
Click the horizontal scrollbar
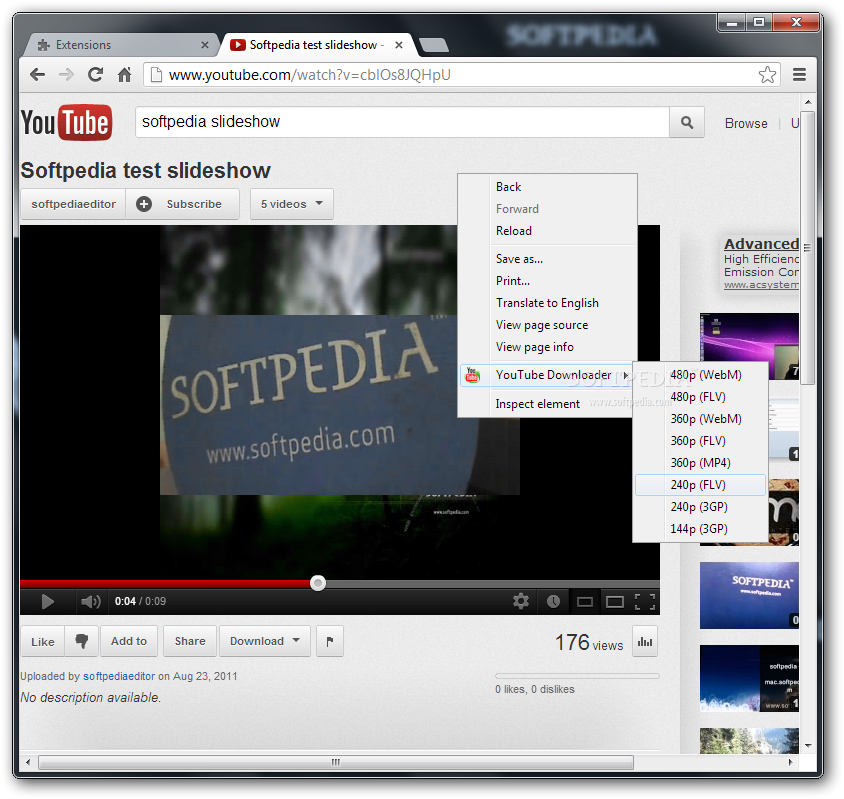click(x=336, y=762)
